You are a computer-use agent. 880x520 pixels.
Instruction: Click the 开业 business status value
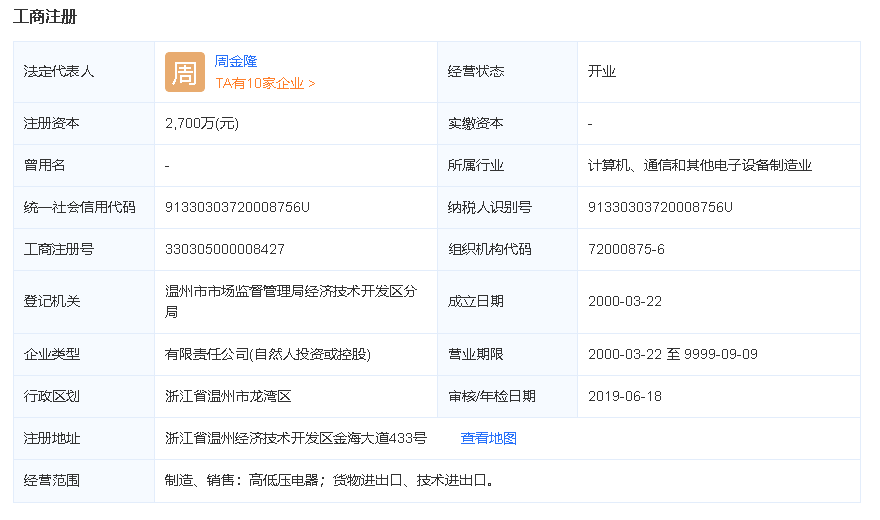(602, 72)
